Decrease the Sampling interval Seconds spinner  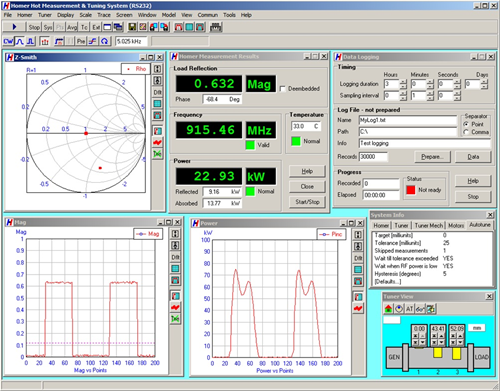pos(457,99)
